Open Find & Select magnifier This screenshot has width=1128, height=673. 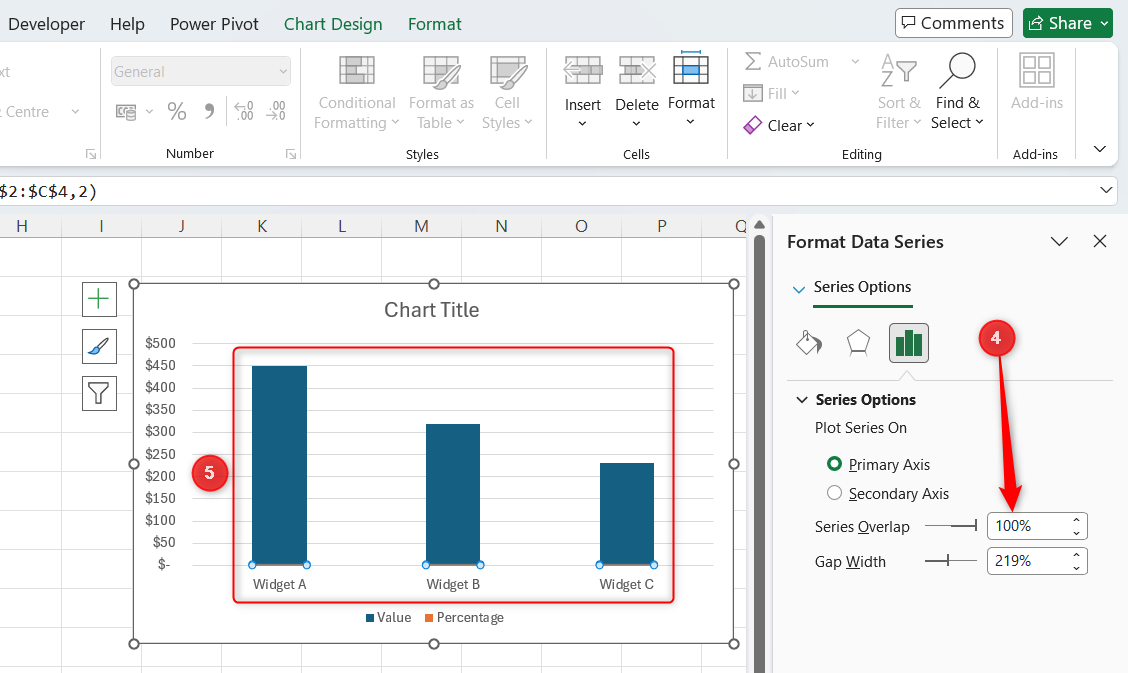957,92
